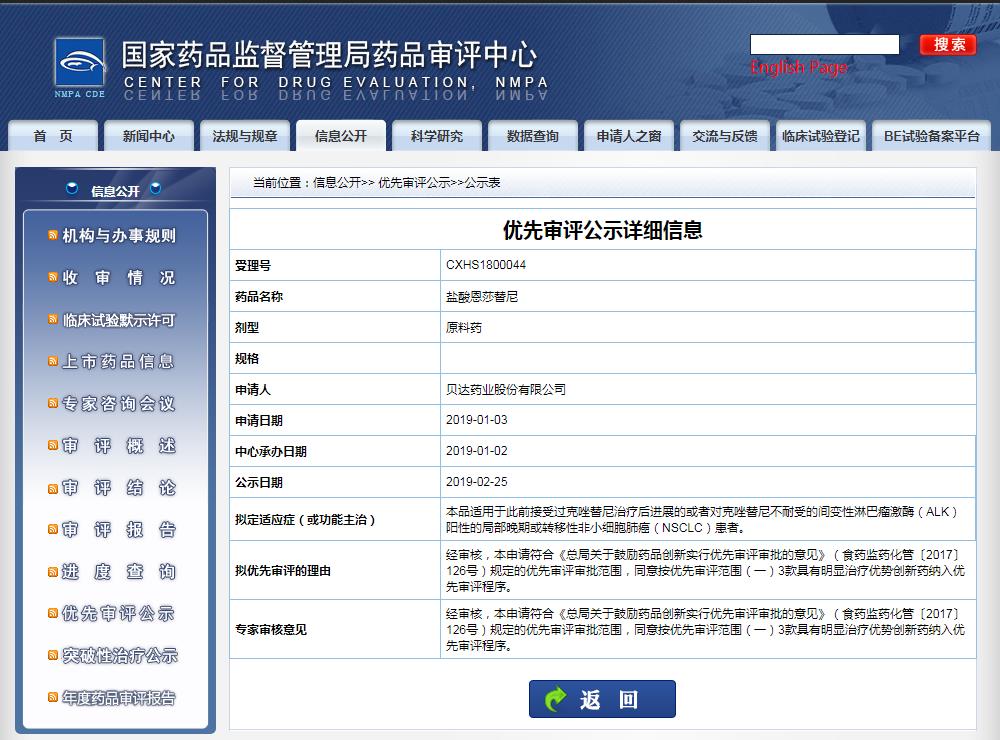This screenshot has width=1000, height=740.
Task: Click the orange bullet icon beside 年度药品审评报告
Action: pos(53,697)
